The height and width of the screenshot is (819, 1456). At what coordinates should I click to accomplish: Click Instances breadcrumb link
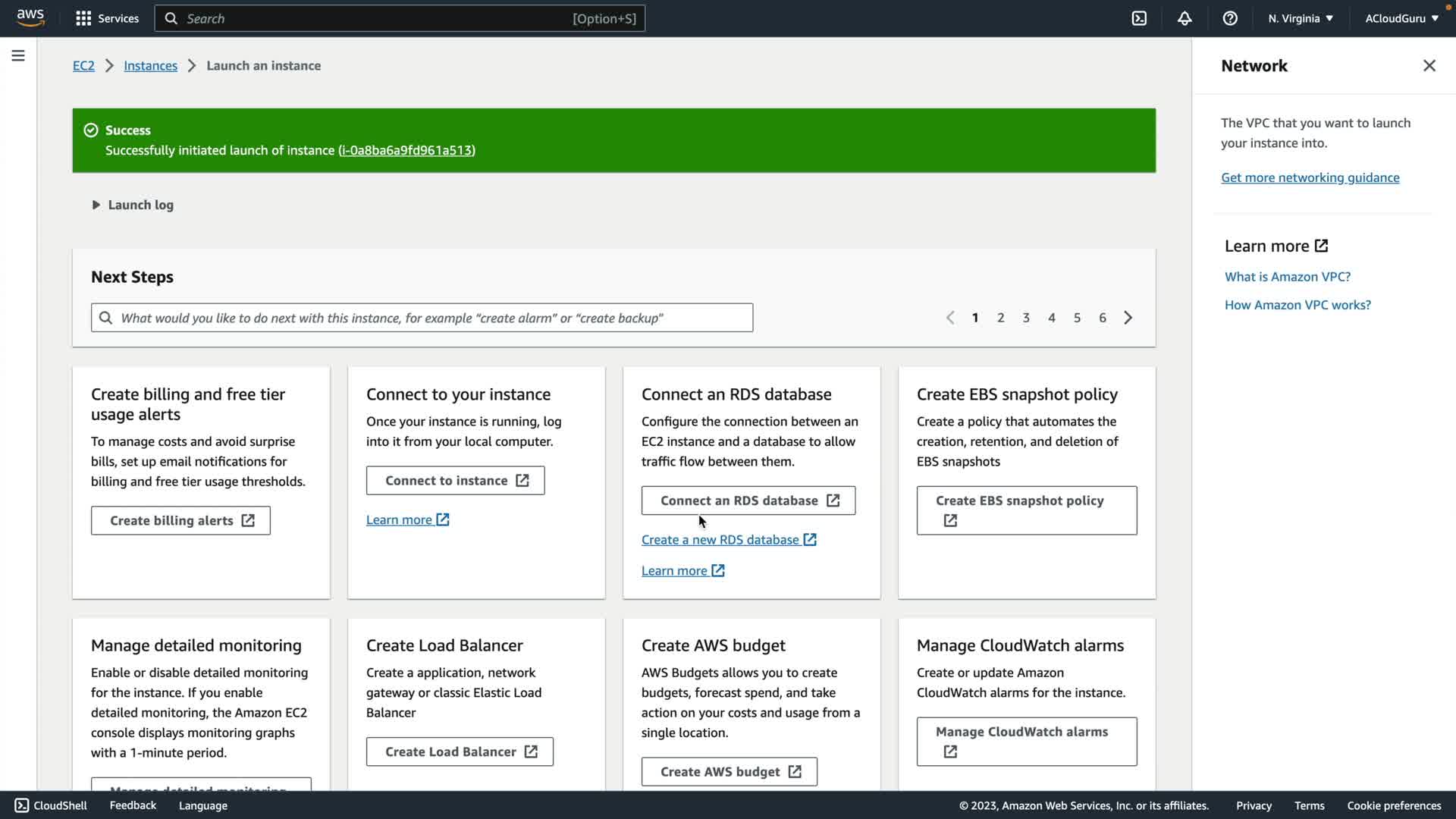(x=150, y=66)
